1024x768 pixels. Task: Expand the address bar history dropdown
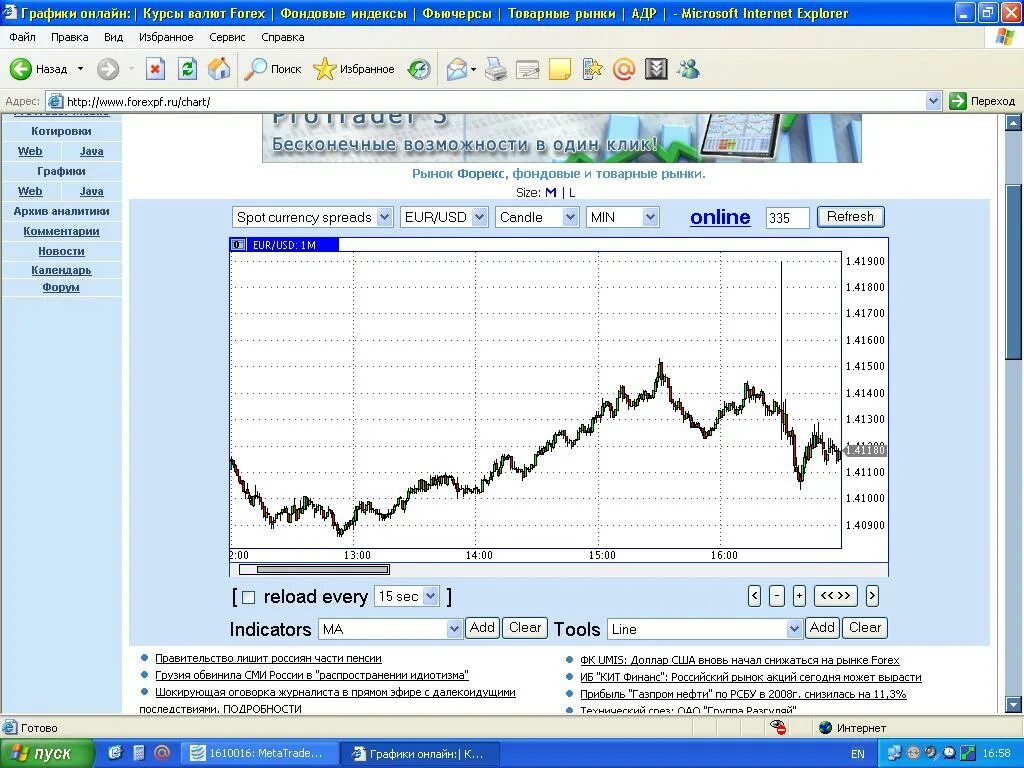933,101
